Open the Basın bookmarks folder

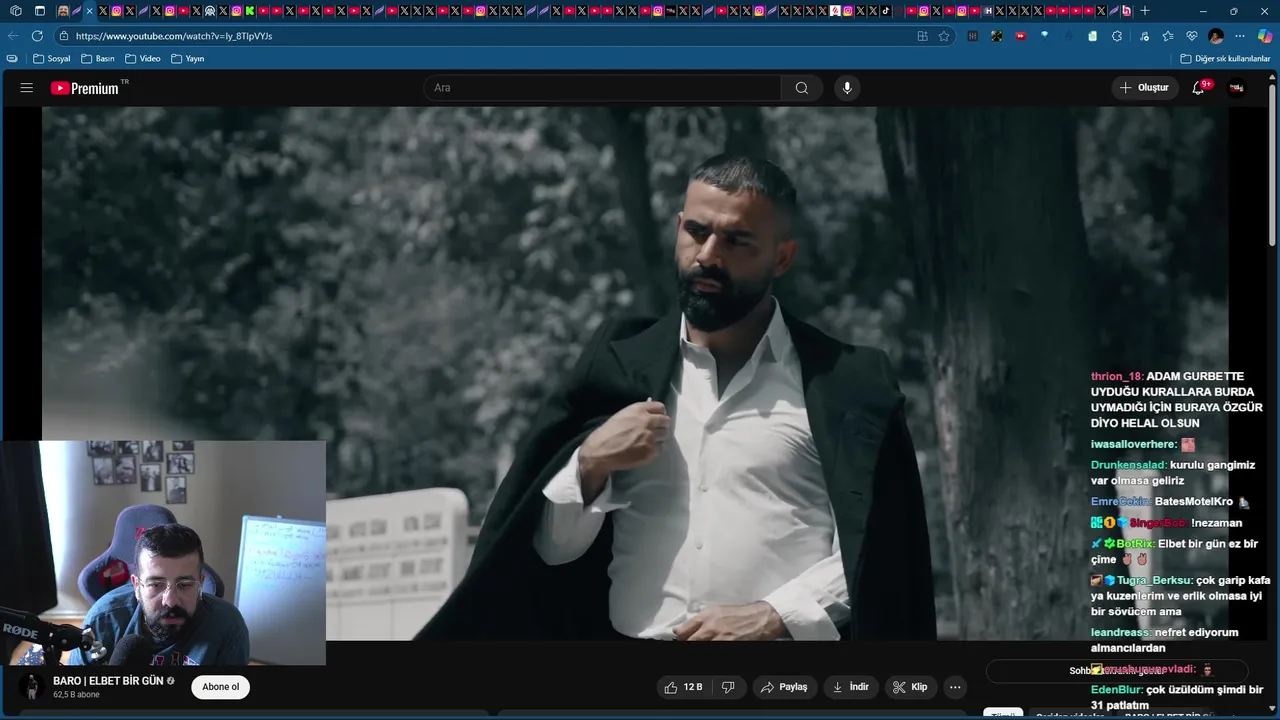98,59
